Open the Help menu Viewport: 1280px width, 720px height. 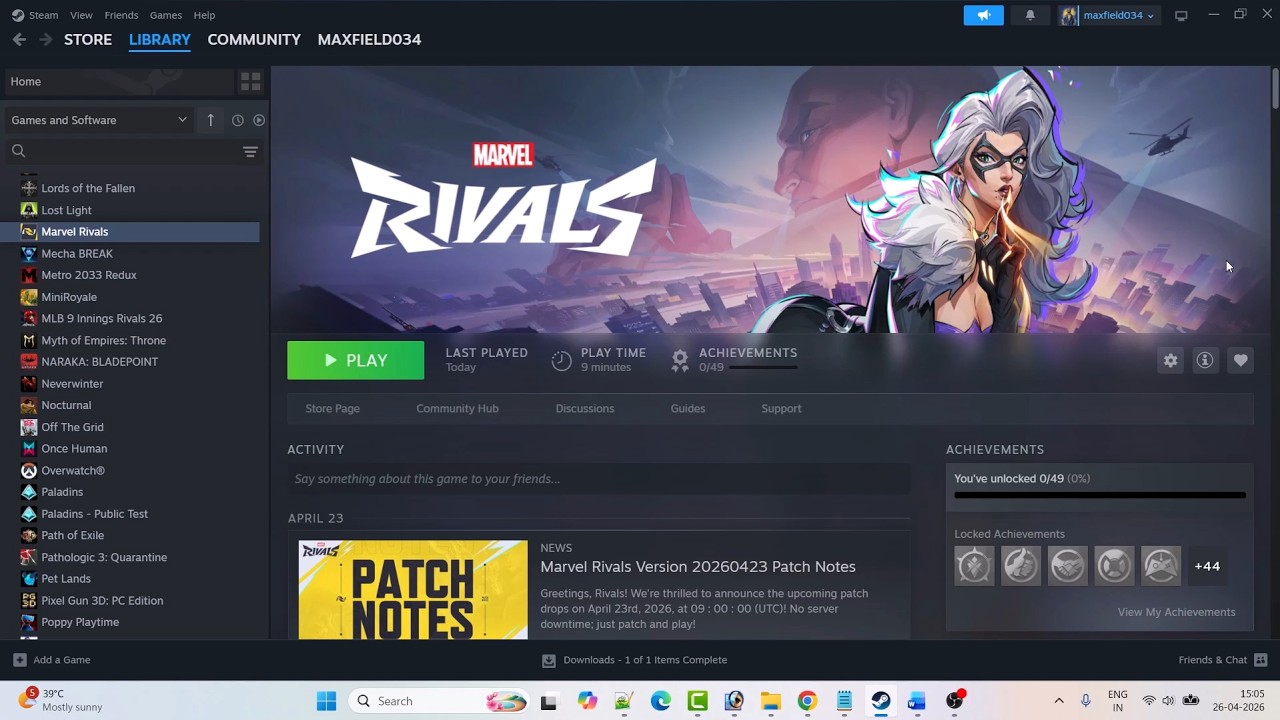pyautogui.click(x=204, y=15)
